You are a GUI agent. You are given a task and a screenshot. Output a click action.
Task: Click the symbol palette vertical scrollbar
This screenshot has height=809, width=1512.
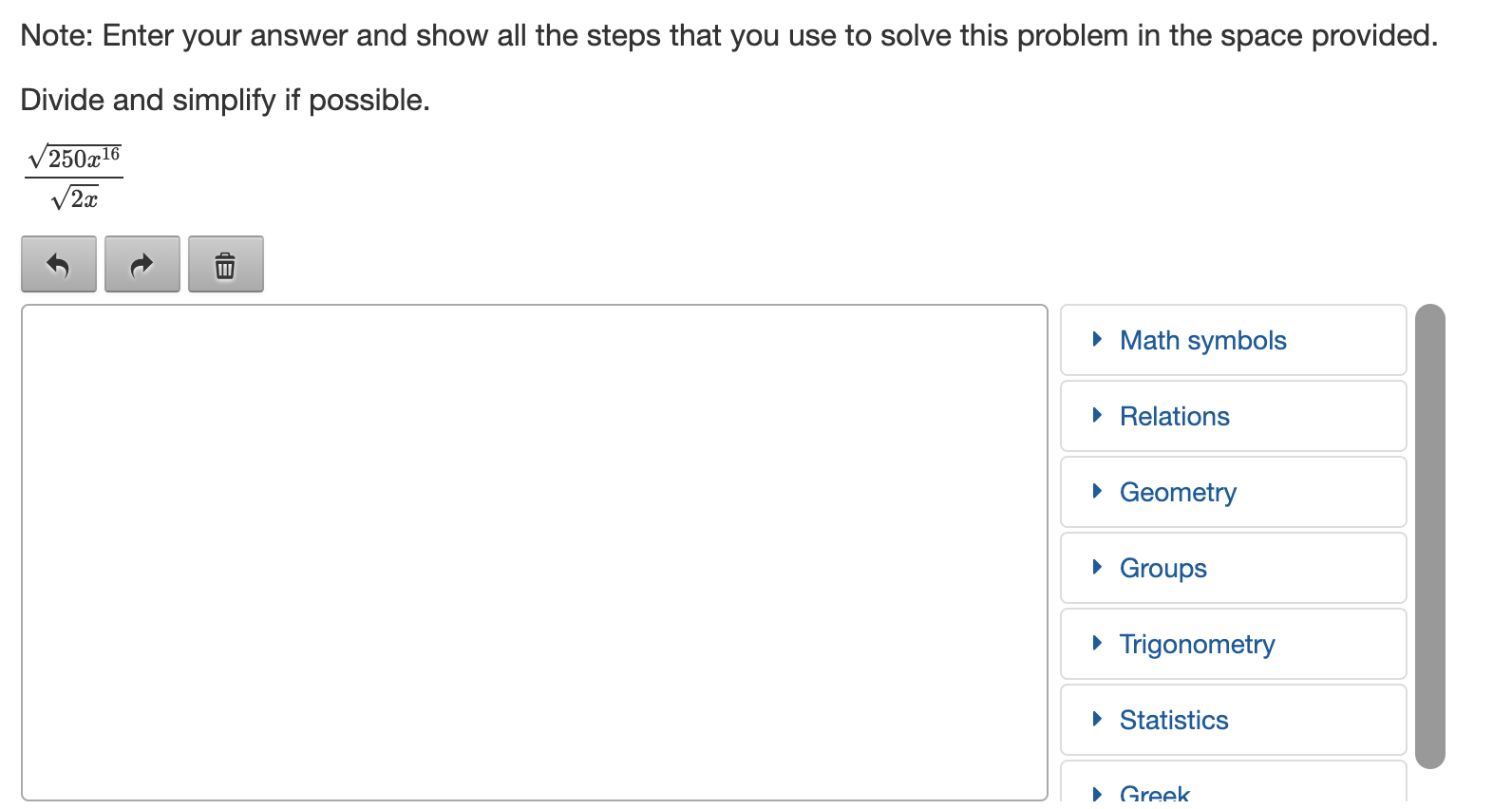point(1430,536)
